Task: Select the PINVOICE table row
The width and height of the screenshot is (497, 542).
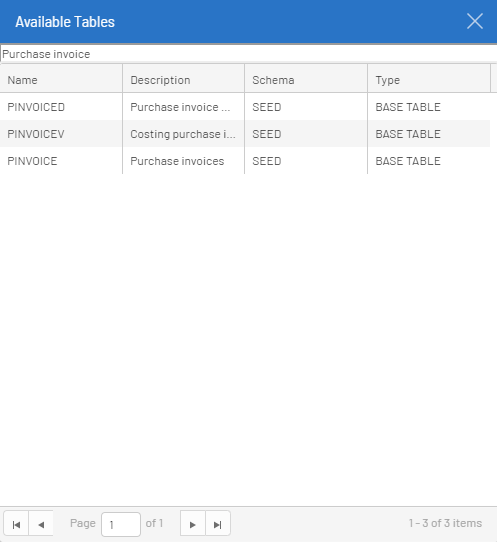Action: (x=245, y=161)
